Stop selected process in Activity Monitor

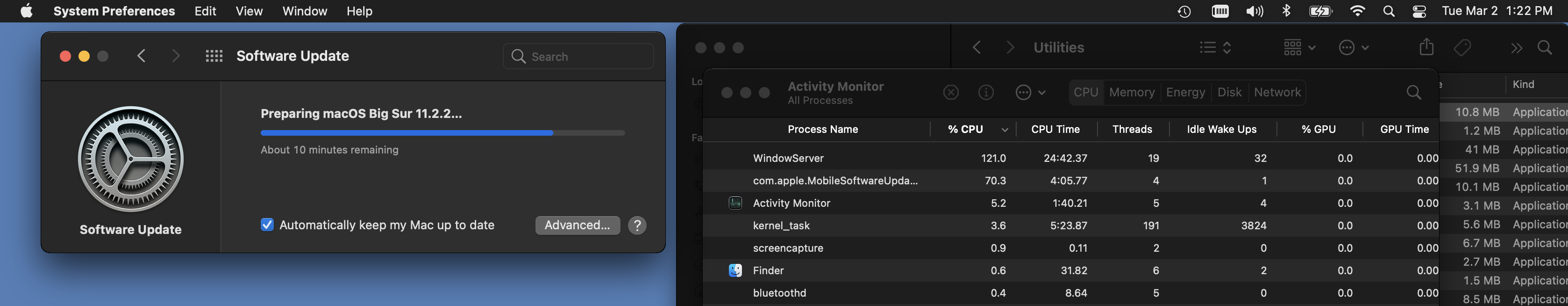(950, 92)
